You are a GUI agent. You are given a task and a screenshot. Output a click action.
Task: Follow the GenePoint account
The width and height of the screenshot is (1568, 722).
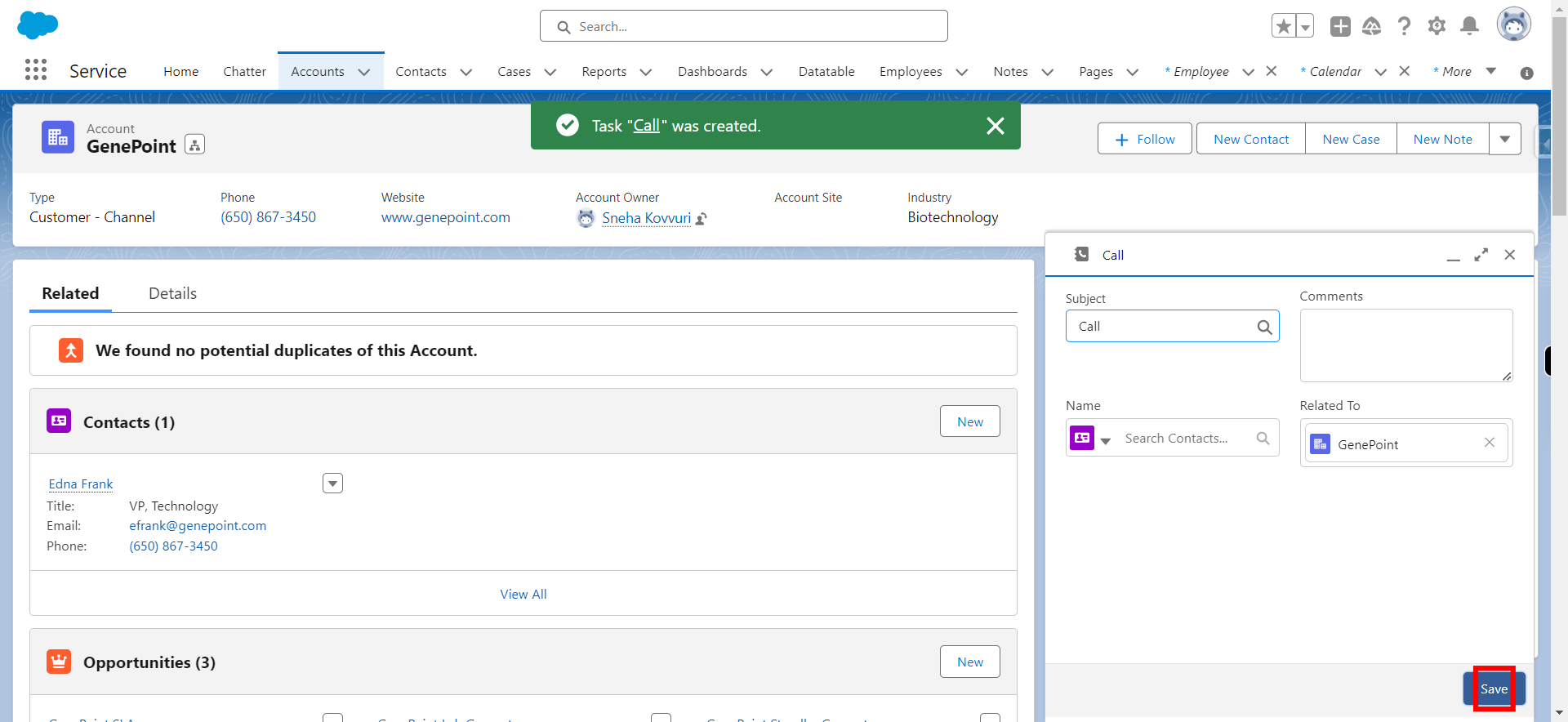point(1144,139)
